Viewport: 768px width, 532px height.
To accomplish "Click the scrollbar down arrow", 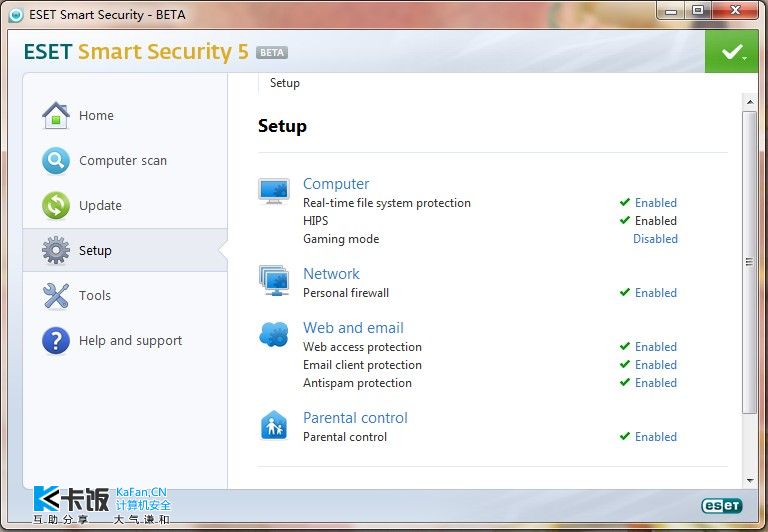I will (x=750, y=481).
